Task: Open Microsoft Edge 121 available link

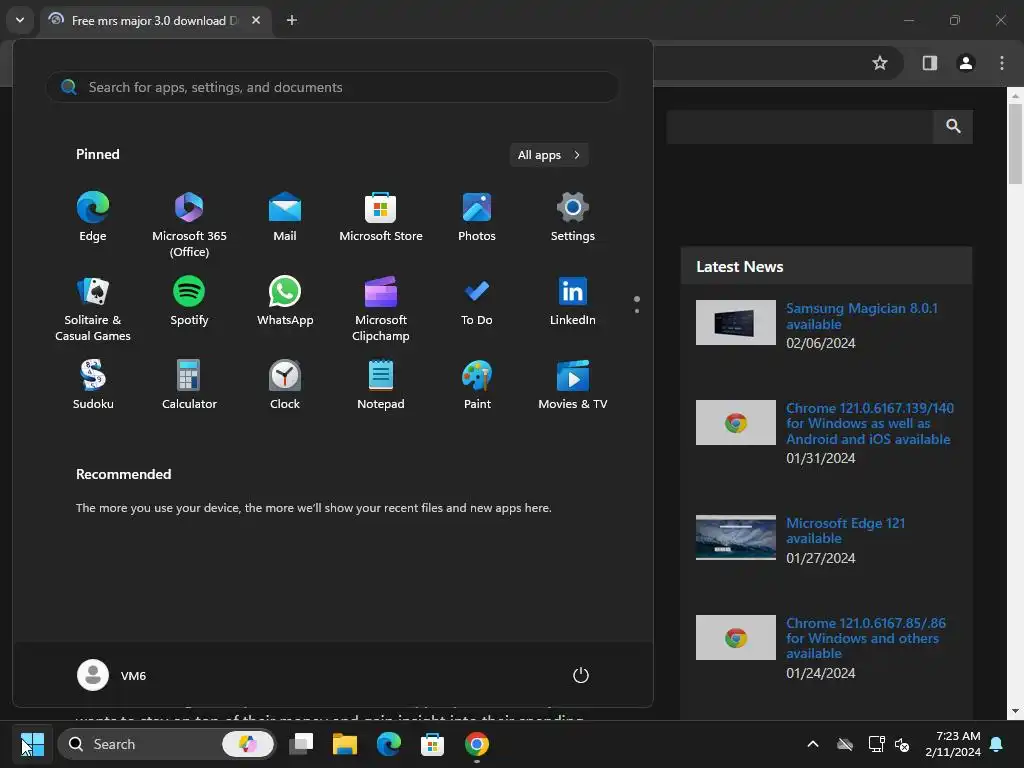Action: coord(845,530)
